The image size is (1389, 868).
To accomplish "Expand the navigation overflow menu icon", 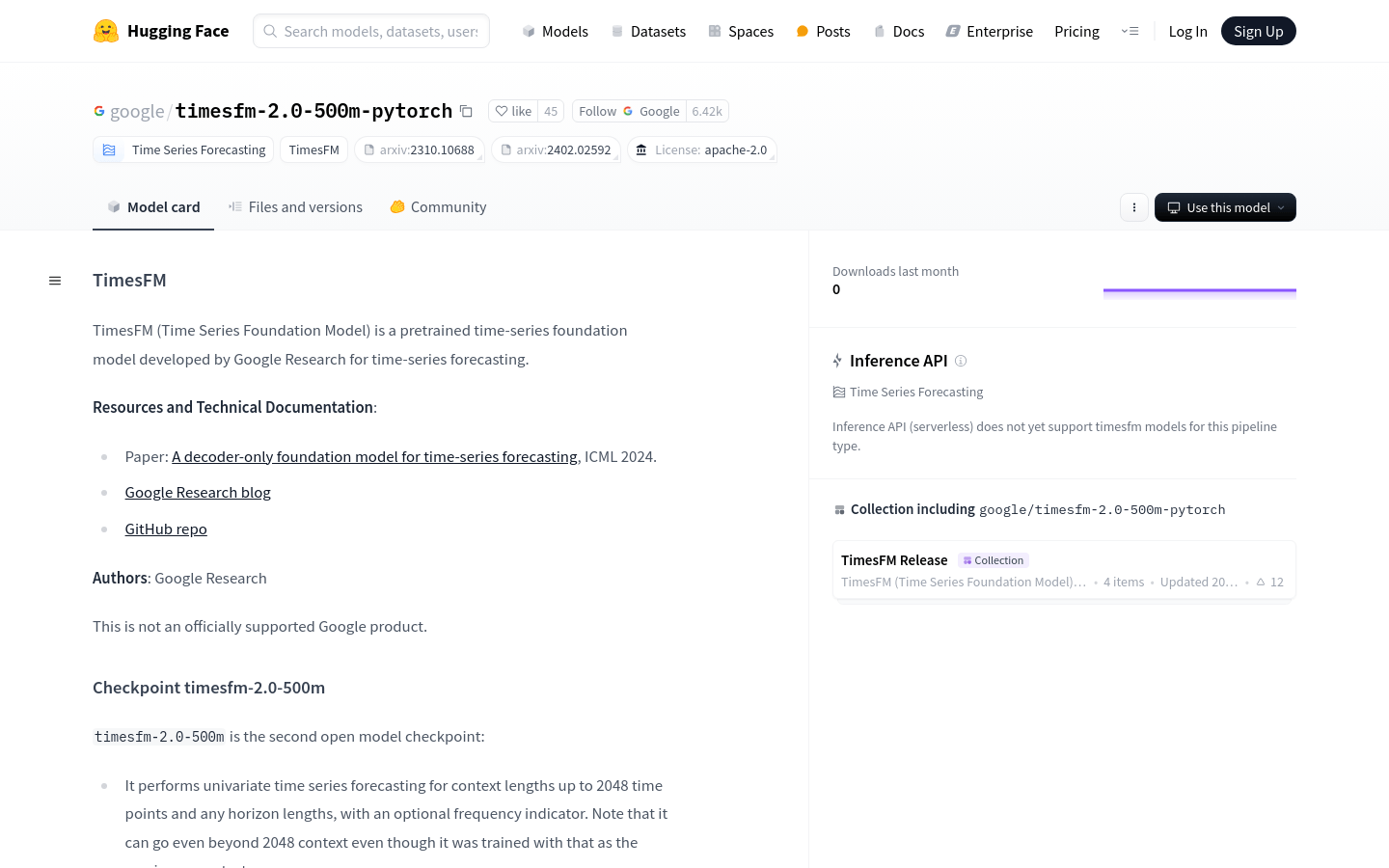I will pos(1130,31).
